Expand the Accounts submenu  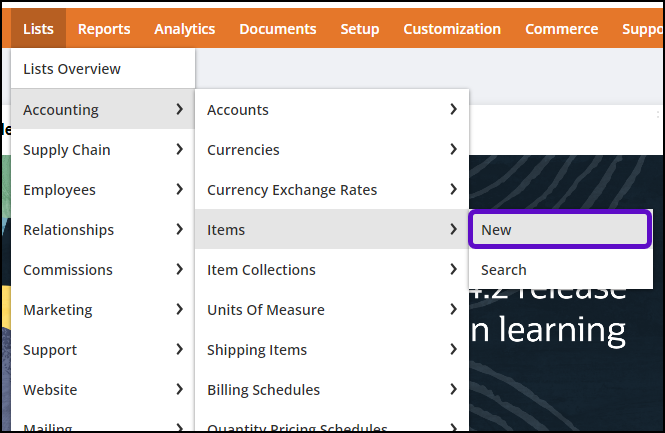331,110
